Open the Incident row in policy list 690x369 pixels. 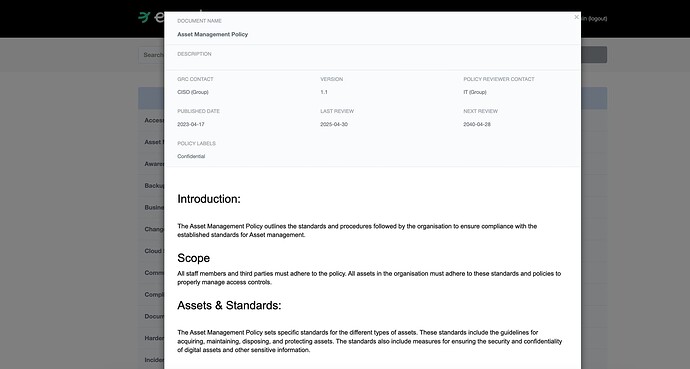151,360
